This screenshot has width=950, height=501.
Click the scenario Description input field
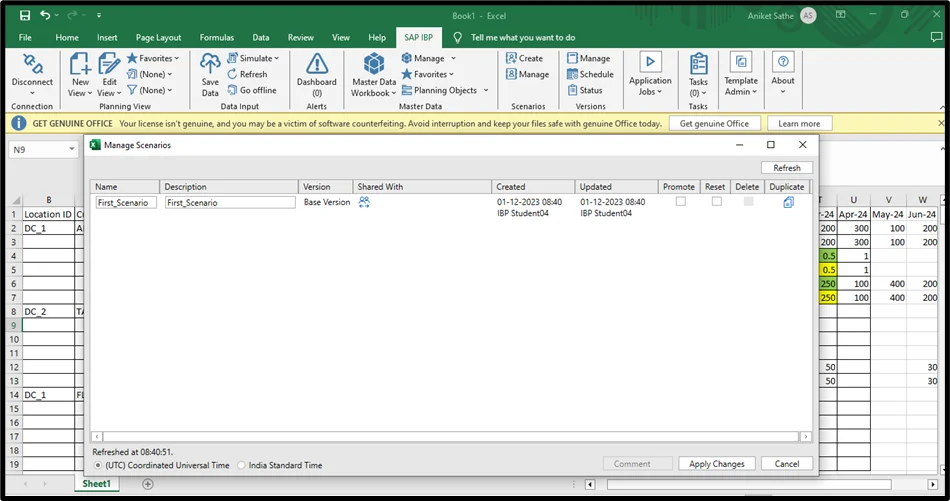coord(230,202)
